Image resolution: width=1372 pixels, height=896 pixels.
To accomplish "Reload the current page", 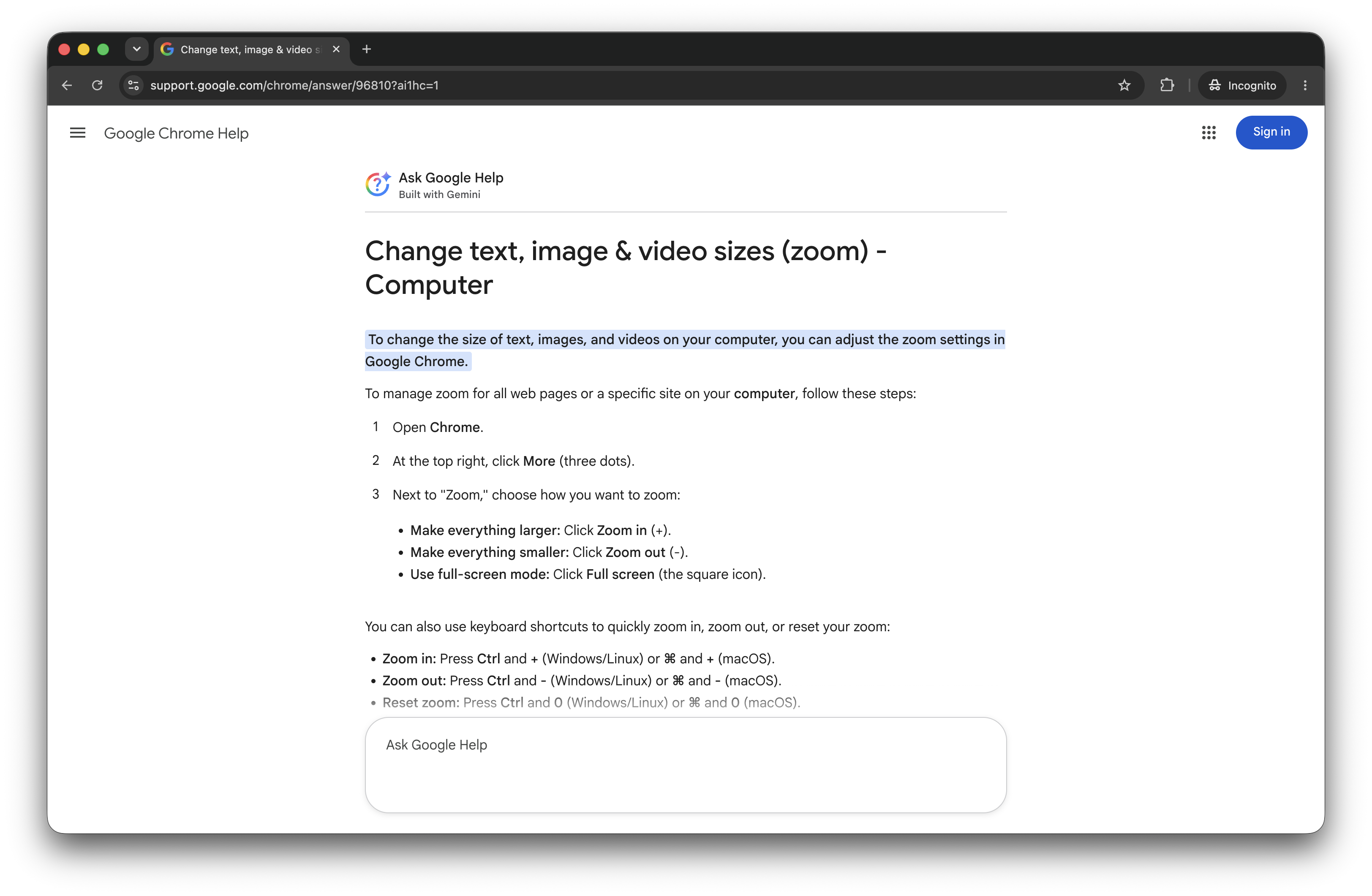I will tap(98, 85).
